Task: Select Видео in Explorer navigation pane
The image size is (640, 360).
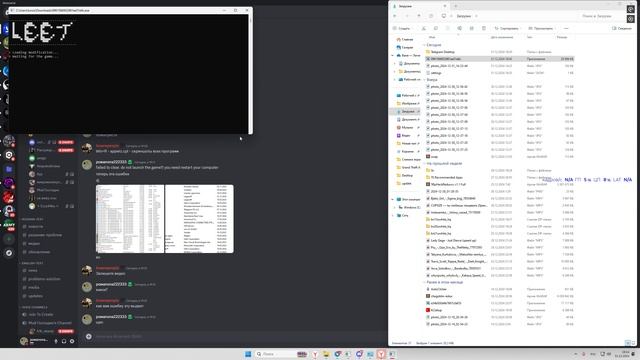Action: click(x=406, y=136)
